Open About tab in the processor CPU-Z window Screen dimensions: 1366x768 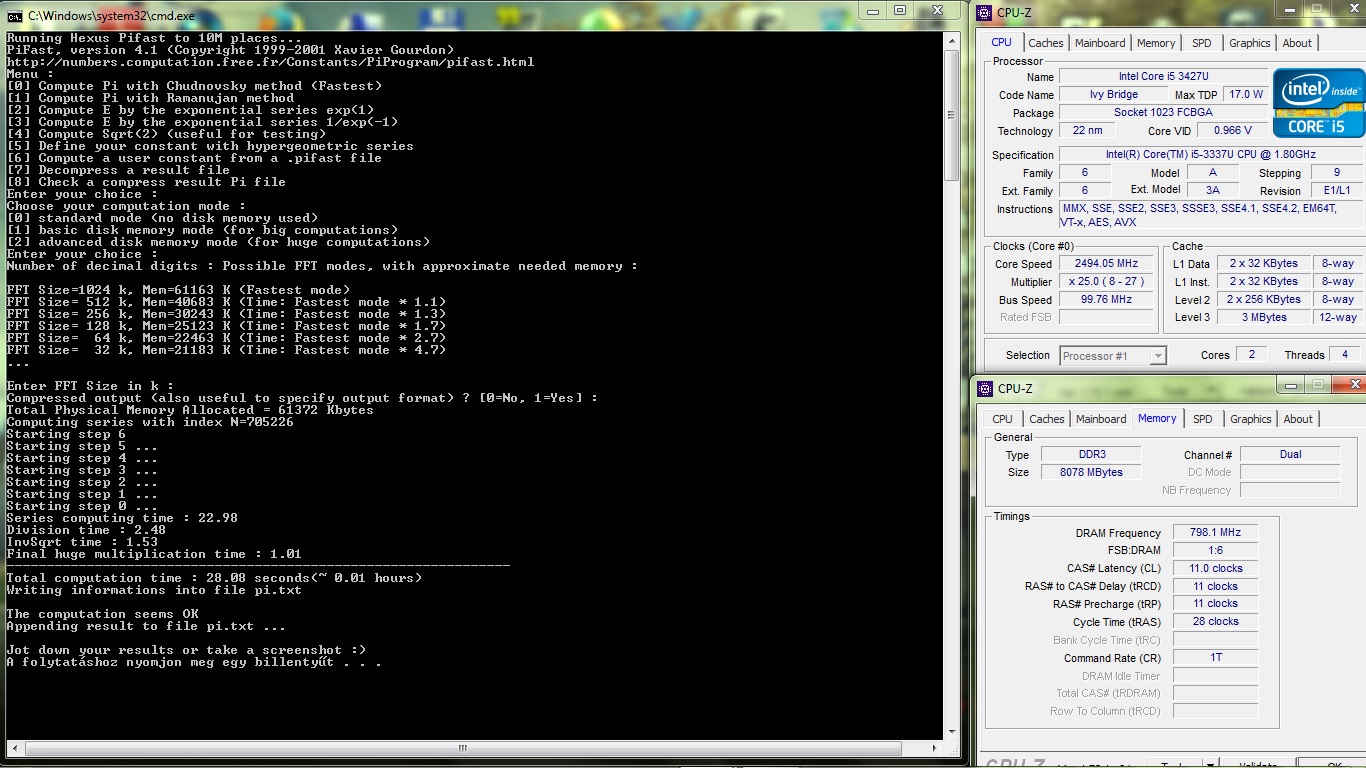click(1297, 43)
